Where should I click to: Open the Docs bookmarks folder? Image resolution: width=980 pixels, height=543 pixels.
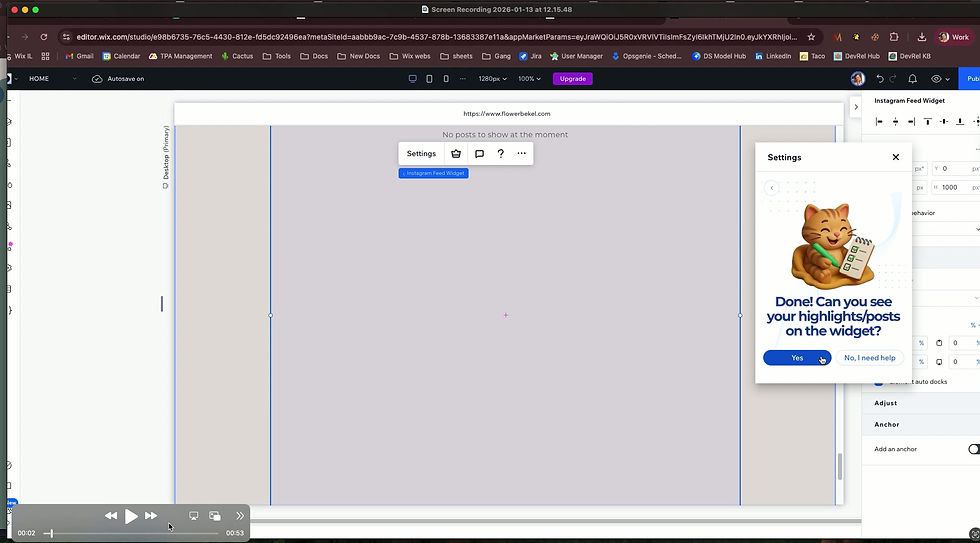point(314,56)
